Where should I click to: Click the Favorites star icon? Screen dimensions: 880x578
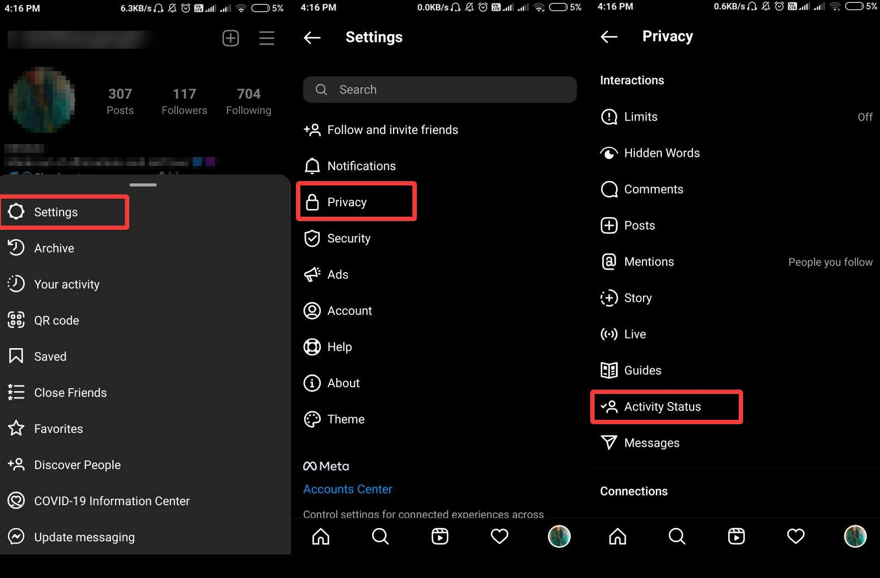[x=16, y=428]
